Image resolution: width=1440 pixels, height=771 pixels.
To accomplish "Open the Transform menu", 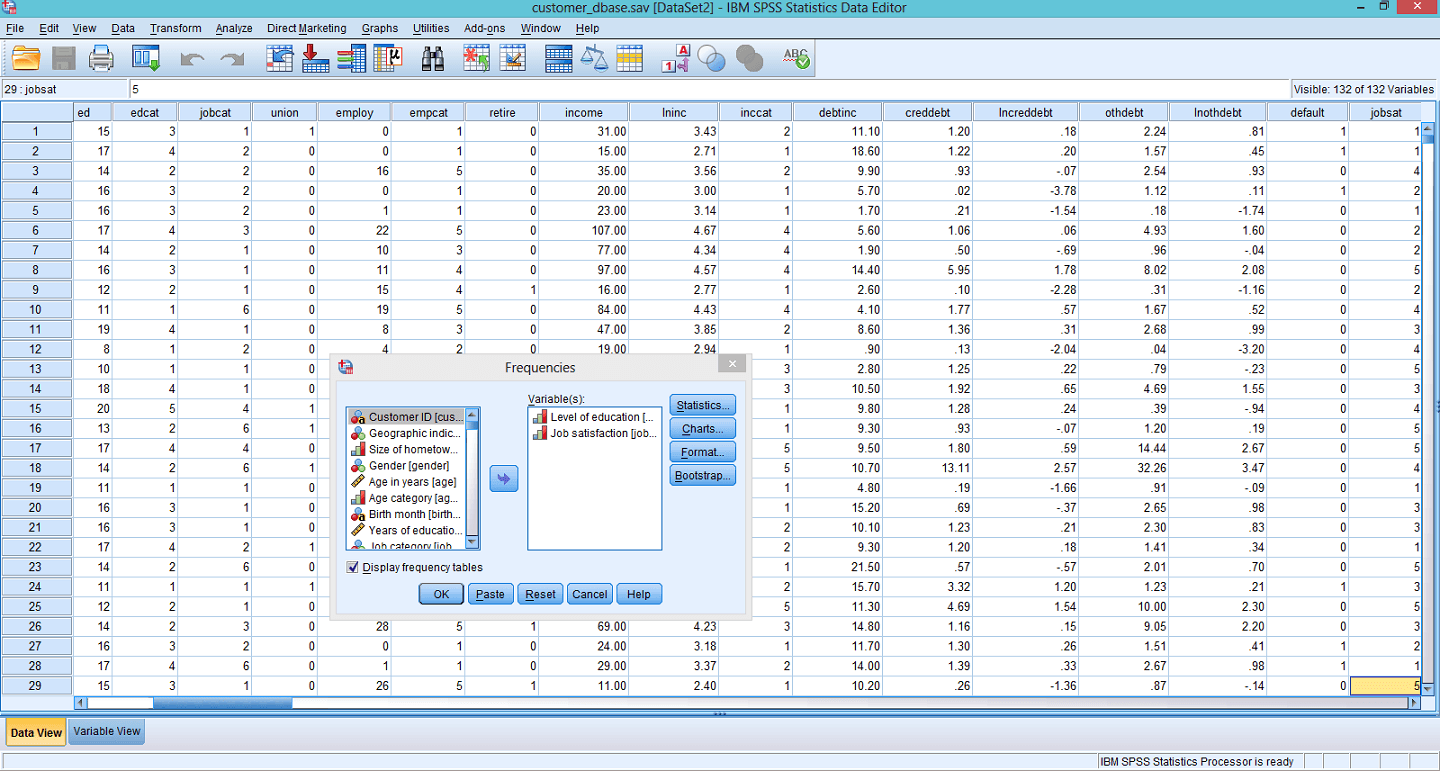I will pyautogui.click(x=175, y=28).
